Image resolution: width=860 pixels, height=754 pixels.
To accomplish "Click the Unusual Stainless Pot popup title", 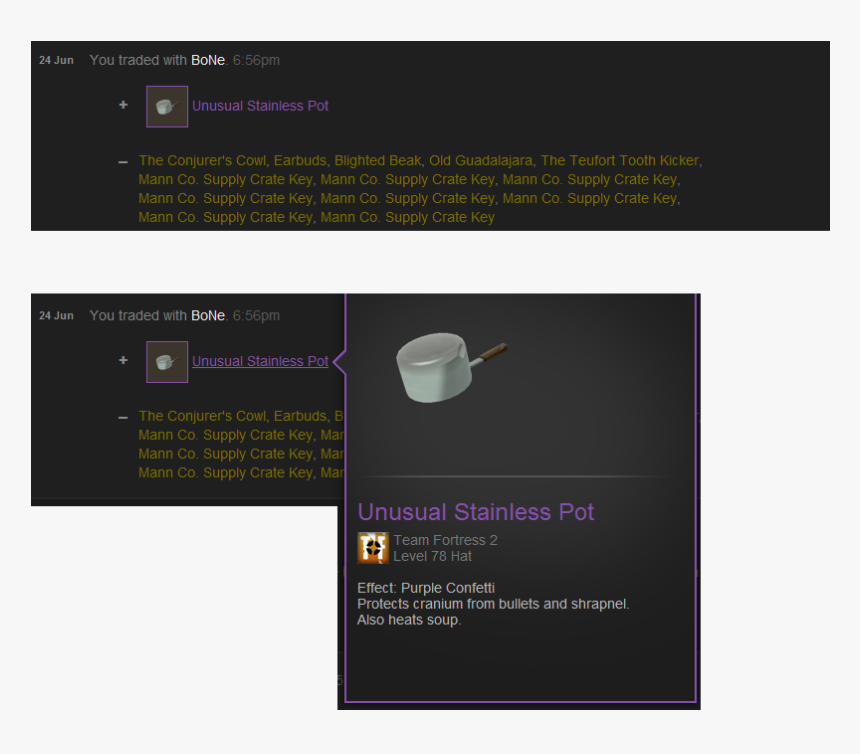I will tap(476, 512).
